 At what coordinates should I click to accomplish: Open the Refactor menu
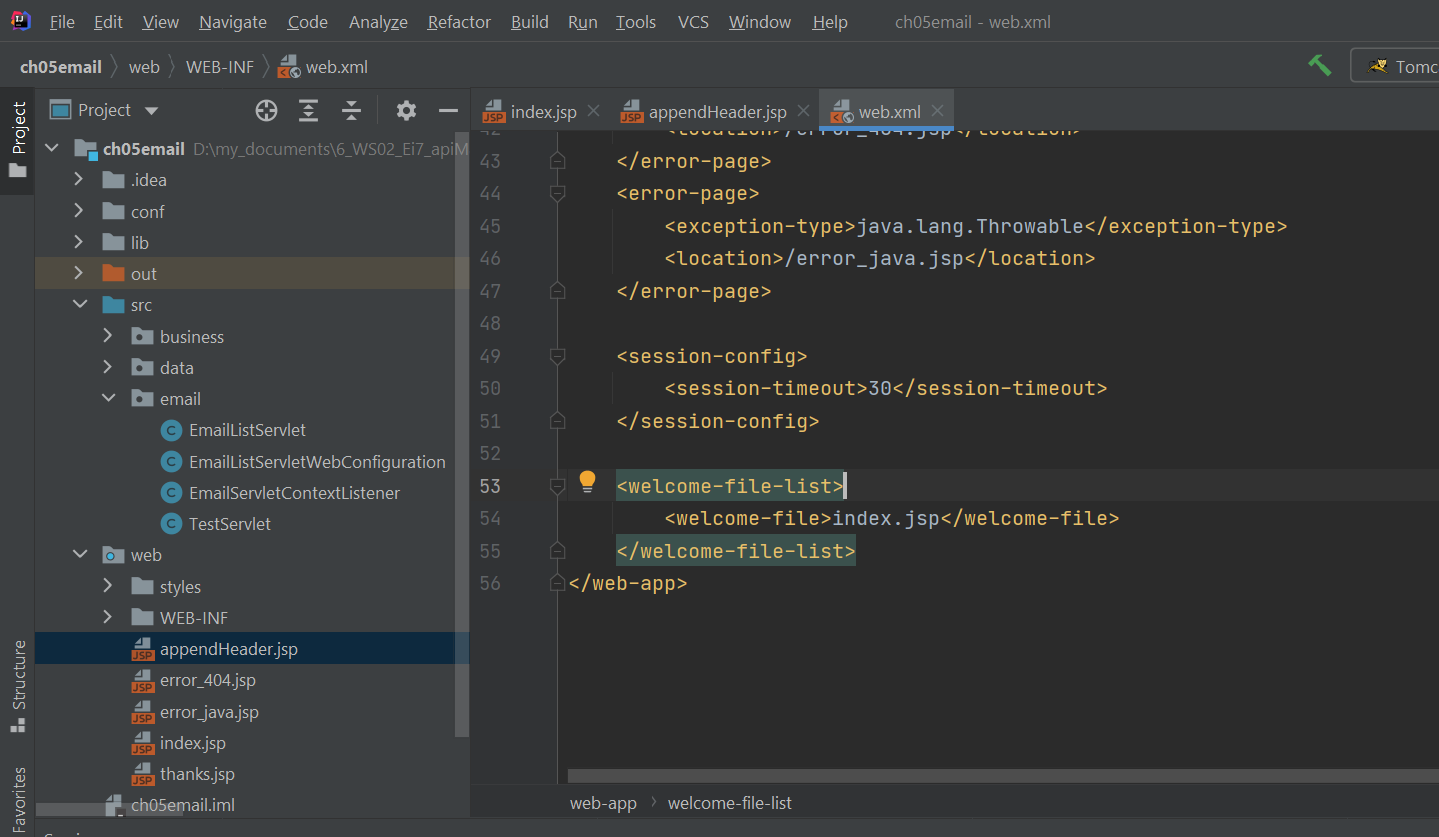[x=459, y=21]
